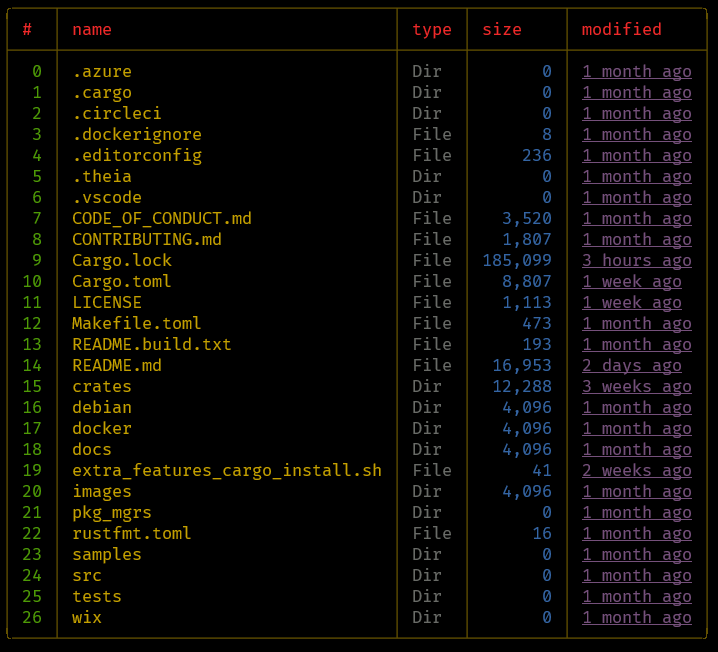This screenshot has width=718, height=652.
Task: Click the '2 weeks ago' modified link
Action: [636, 470]
